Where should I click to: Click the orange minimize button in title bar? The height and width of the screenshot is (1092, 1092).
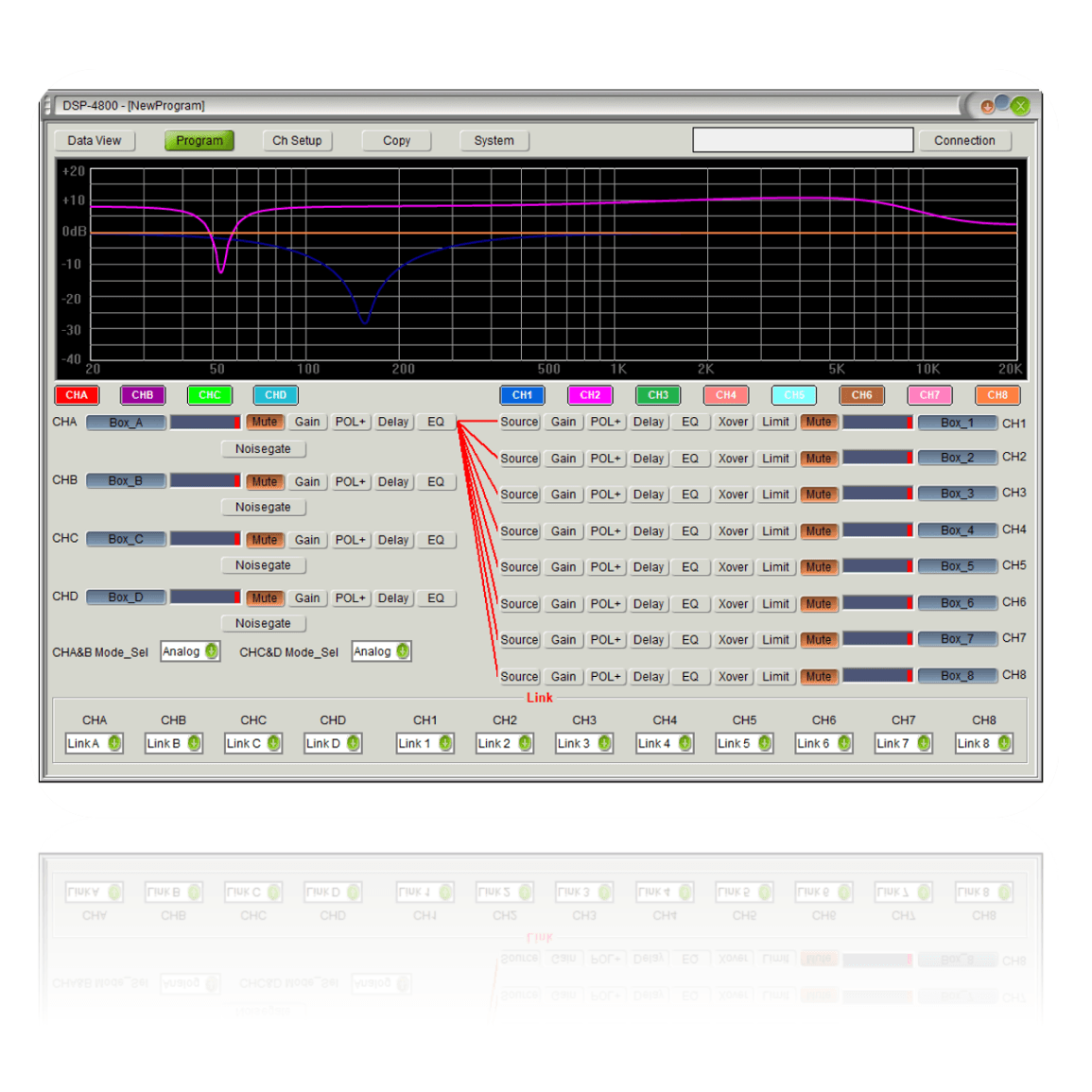[x=987, y=107]
